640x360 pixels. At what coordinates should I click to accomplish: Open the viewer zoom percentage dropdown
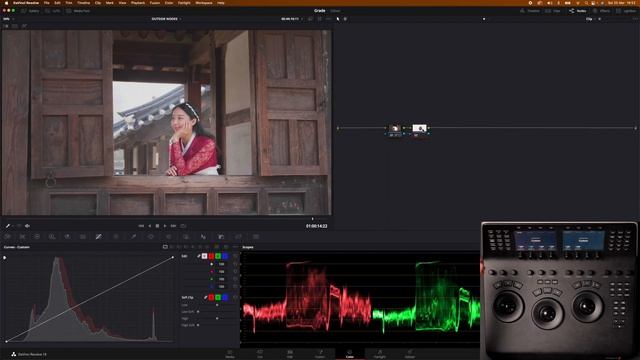click(8, 19)
